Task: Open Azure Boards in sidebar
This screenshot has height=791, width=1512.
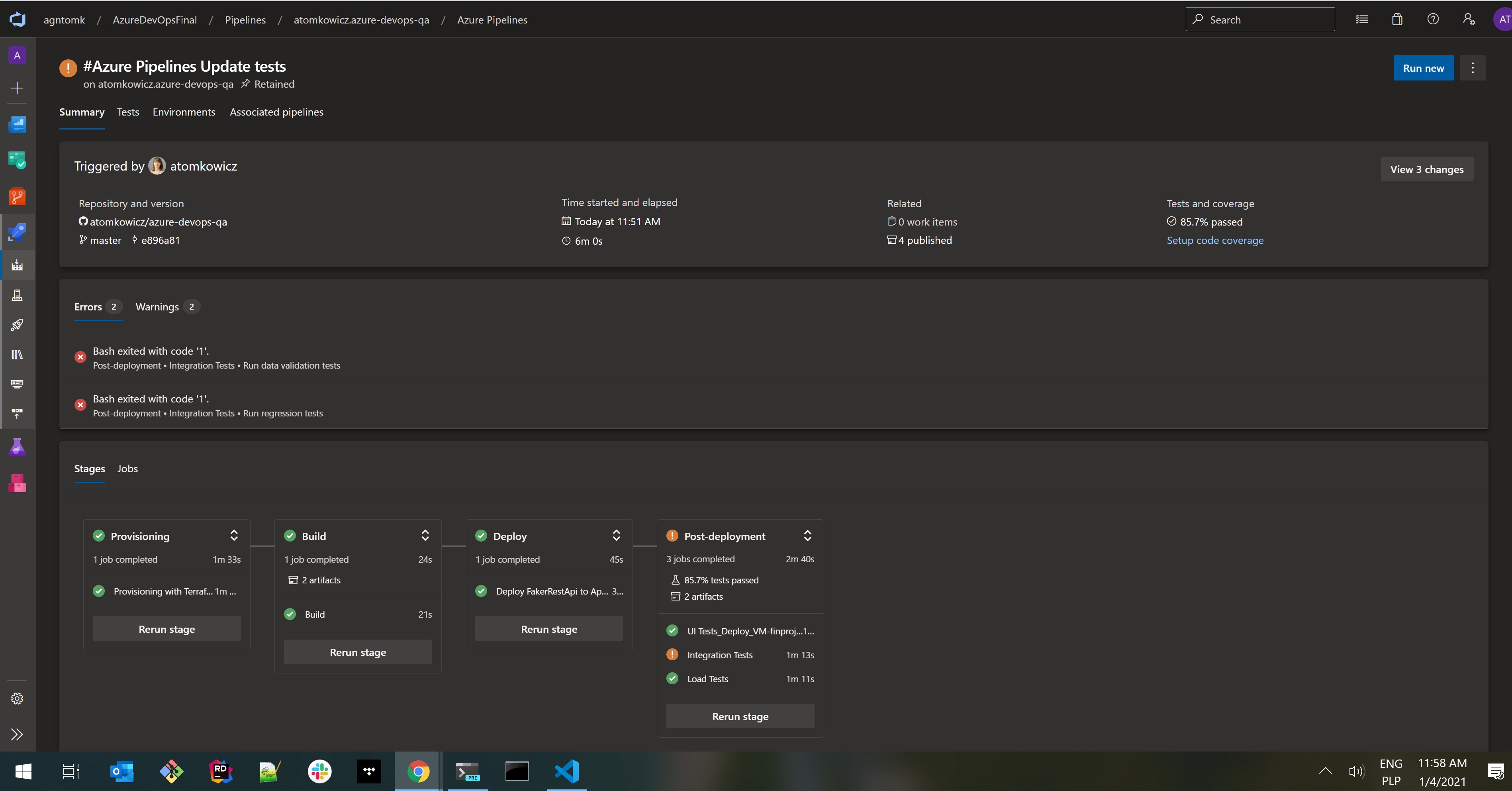Action: click(x=17, y=160)
